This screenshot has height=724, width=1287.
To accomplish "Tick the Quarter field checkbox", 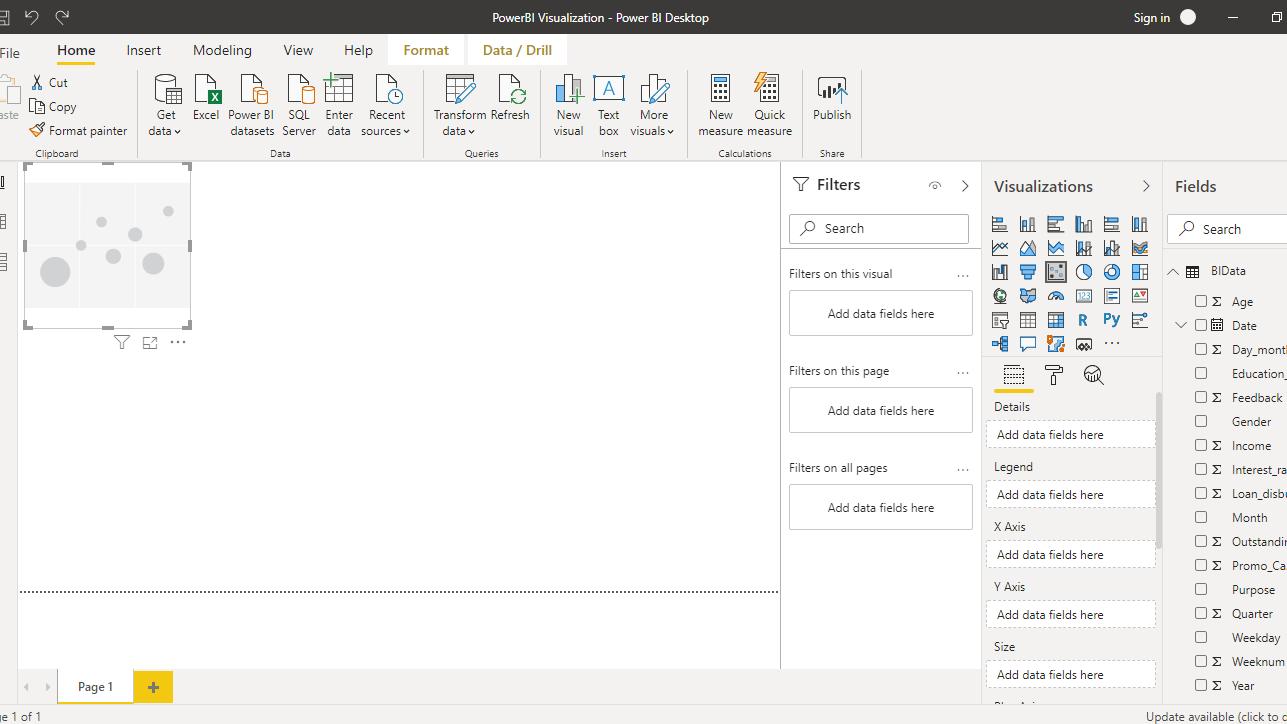I will pos(1201,613).
